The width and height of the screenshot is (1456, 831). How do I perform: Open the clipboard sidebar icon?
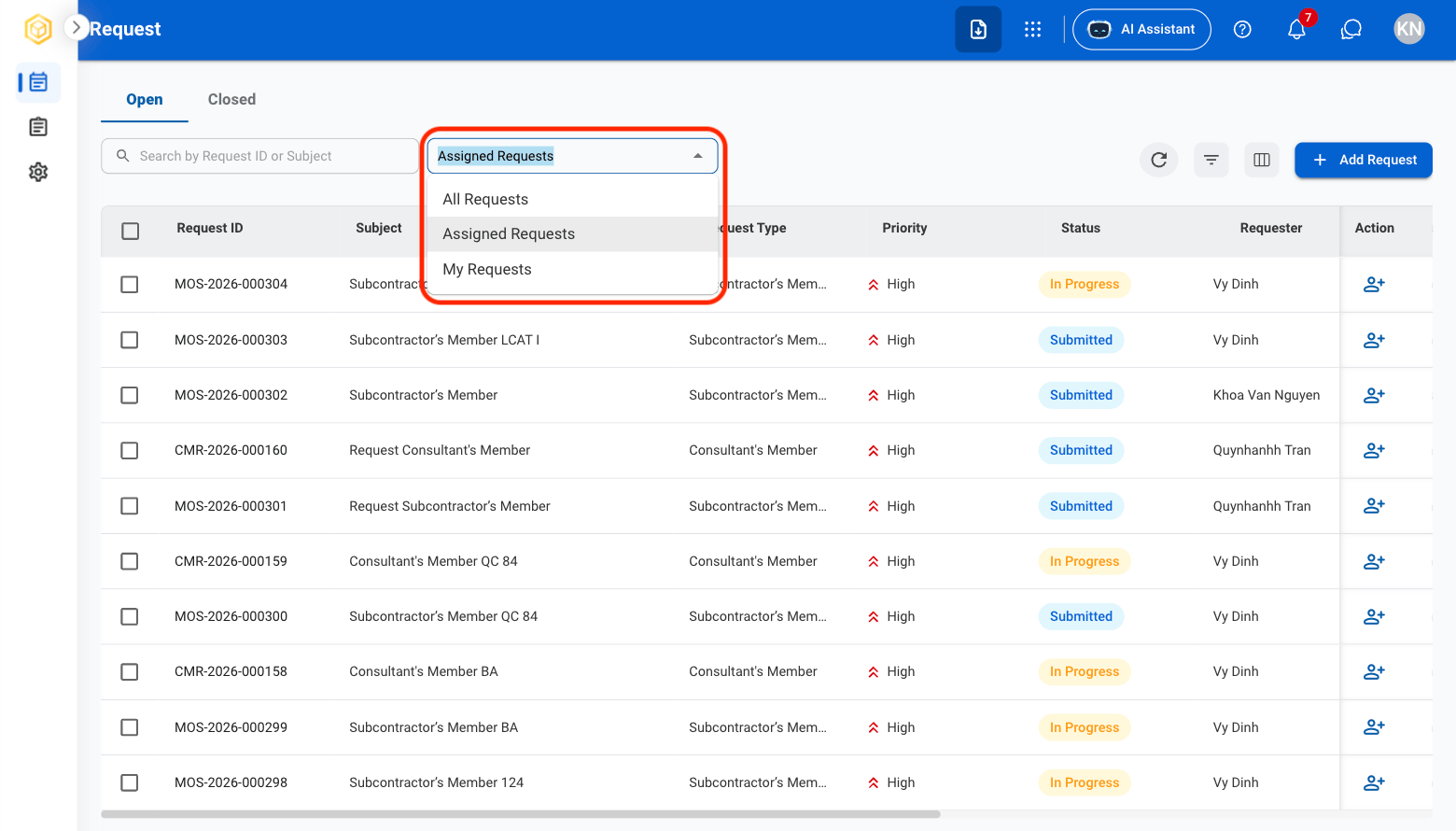(38, 127)
